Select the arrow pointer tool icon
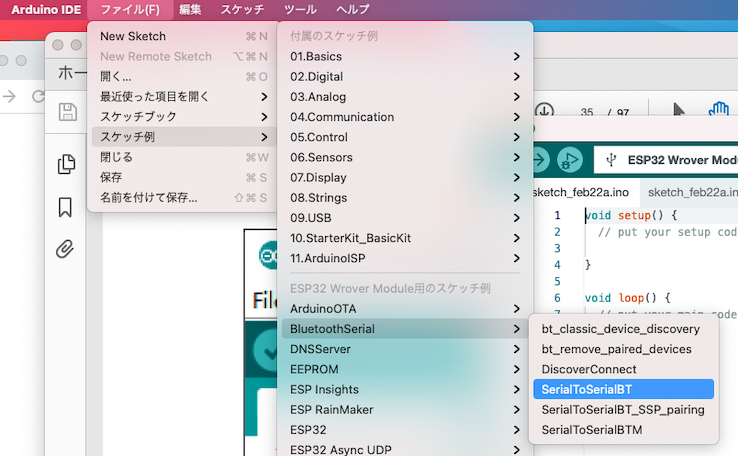 tap(678, 110)
